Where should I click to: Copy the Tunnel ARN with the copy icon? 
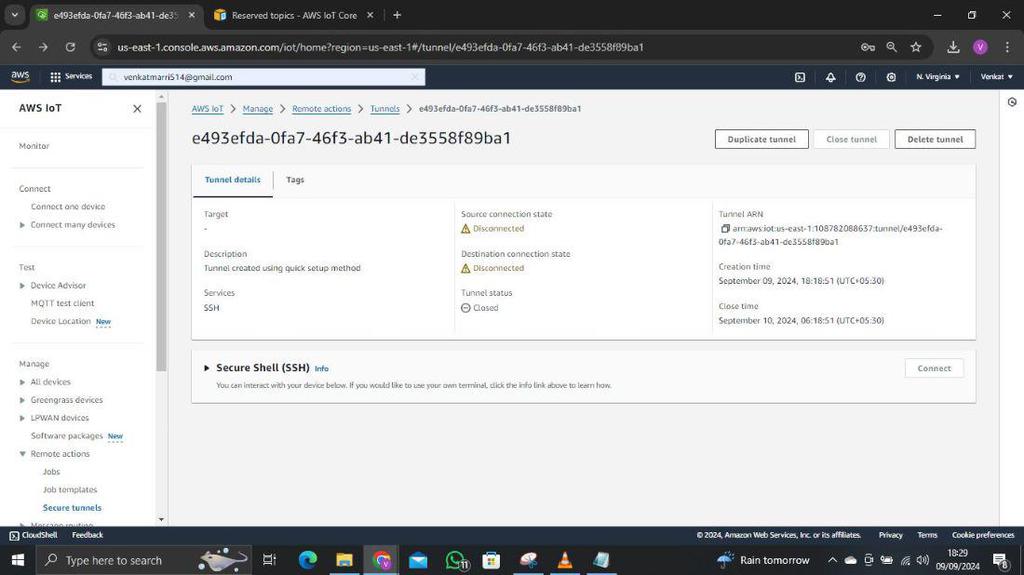click(x=724, y=229)
